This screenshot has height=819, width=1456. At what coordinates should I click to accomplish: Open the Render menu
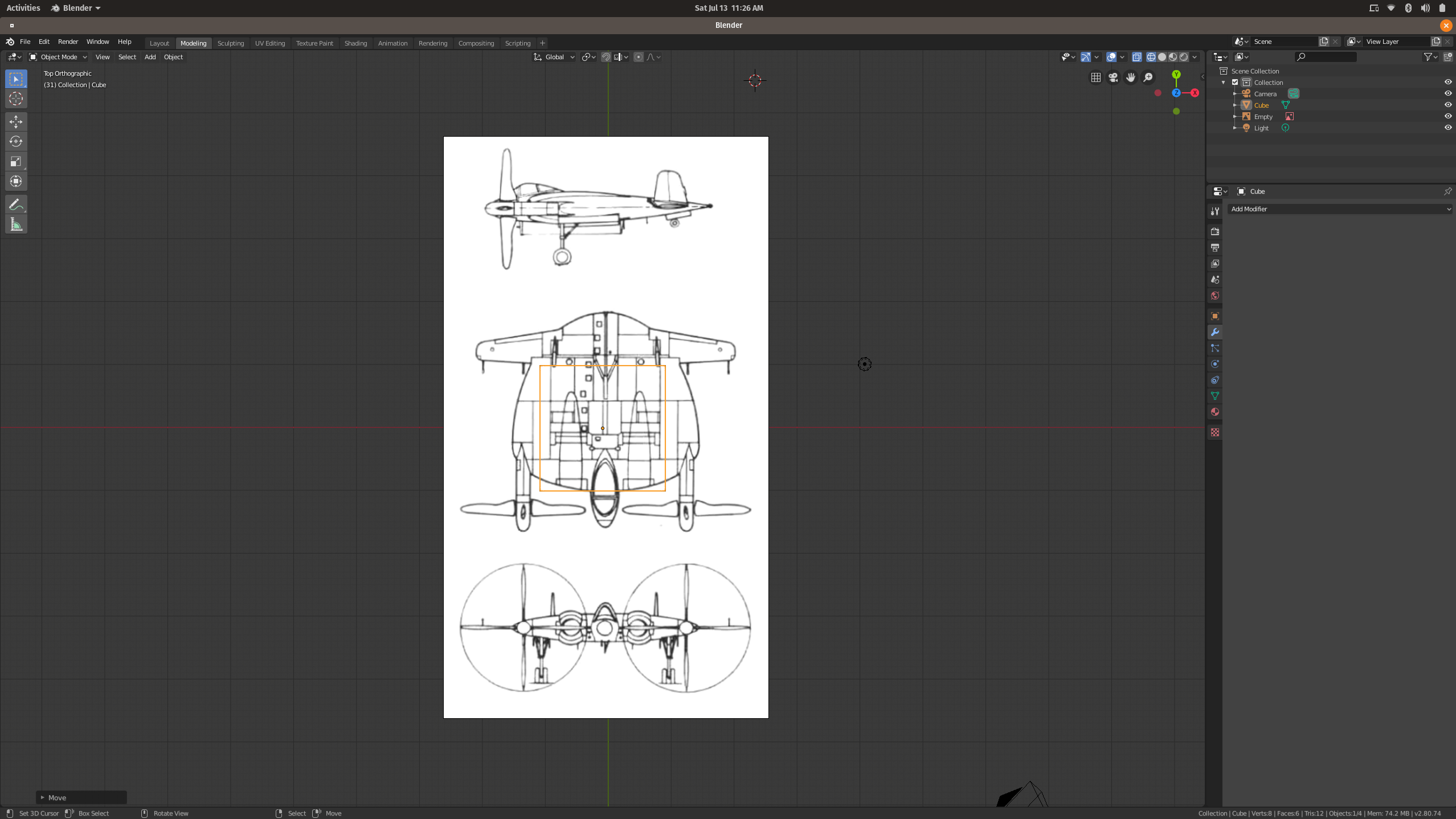(x=68, y=42)
